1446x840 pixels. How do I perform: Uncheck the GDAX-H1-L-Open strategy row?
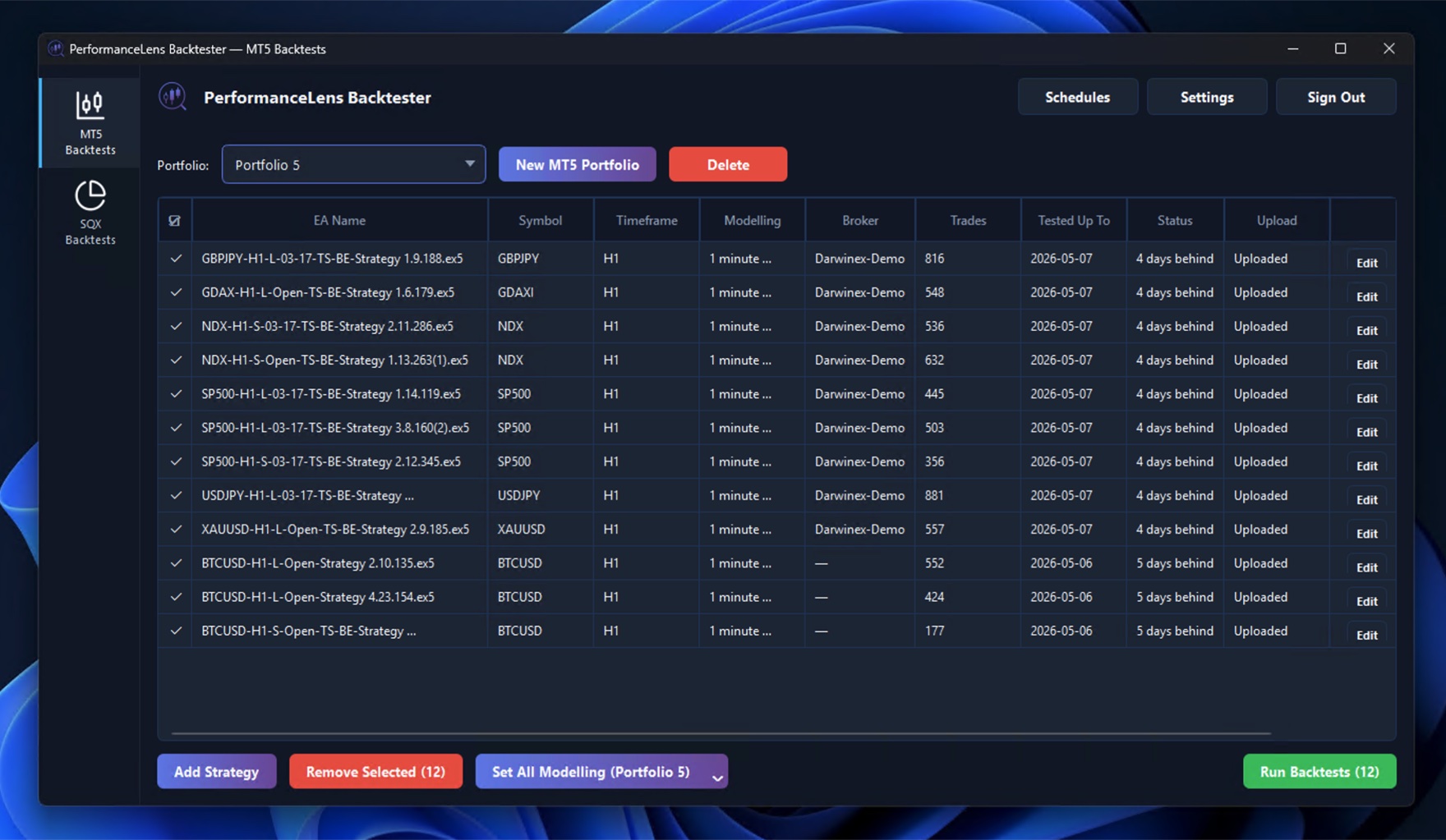point(176,292)
